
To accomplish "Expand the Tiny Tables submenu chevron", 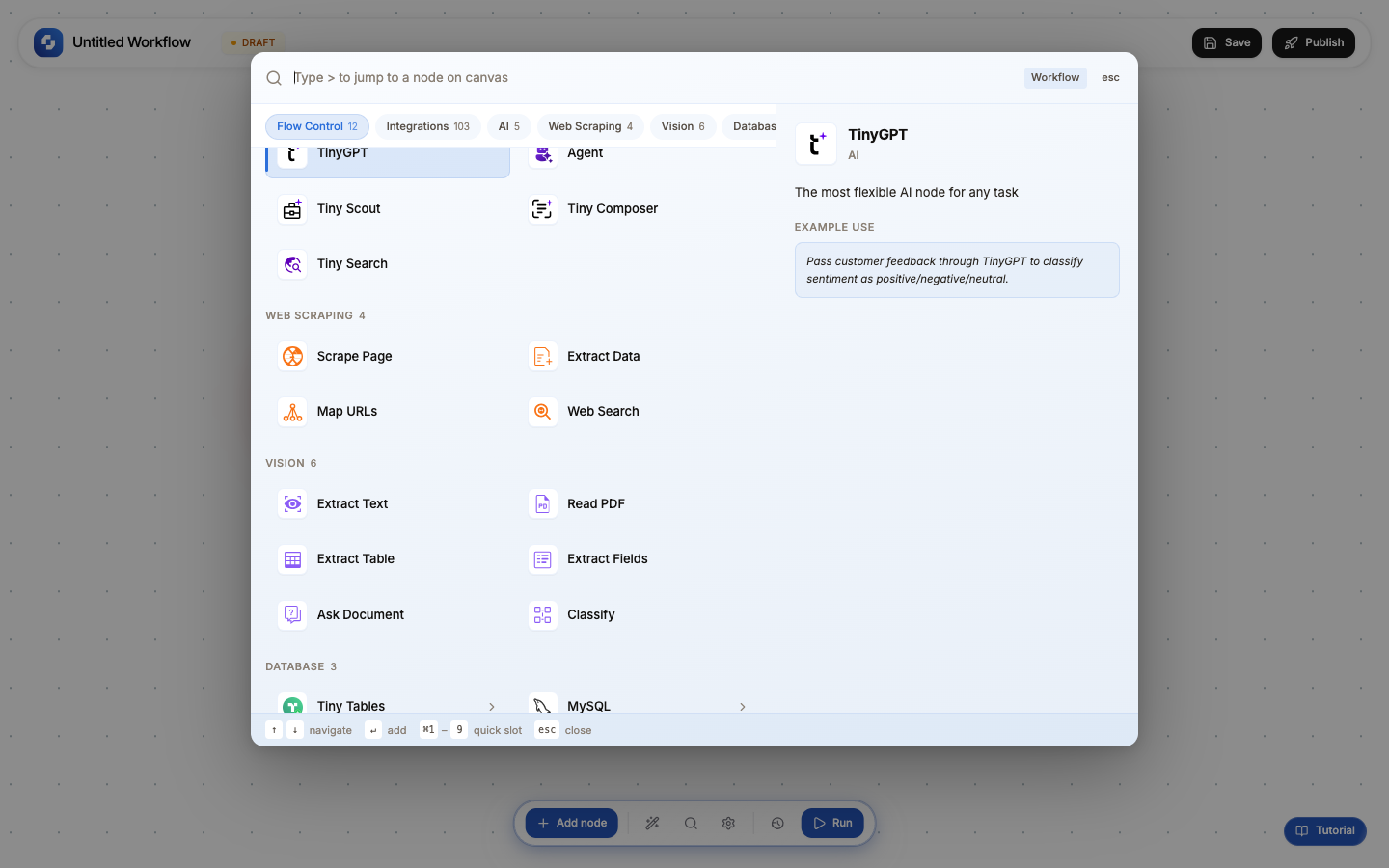I will 492,707.
